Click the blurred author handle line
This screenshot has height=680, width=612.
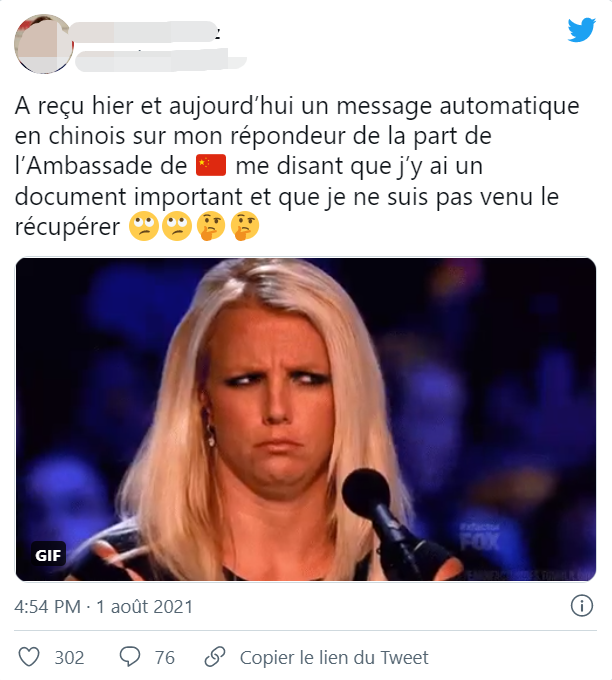tap(160, 60)
